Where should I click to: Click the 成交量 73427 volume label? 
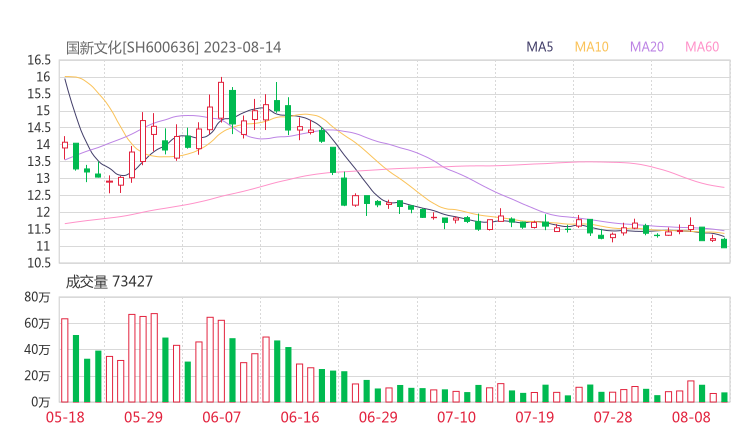tap(109, 282)
